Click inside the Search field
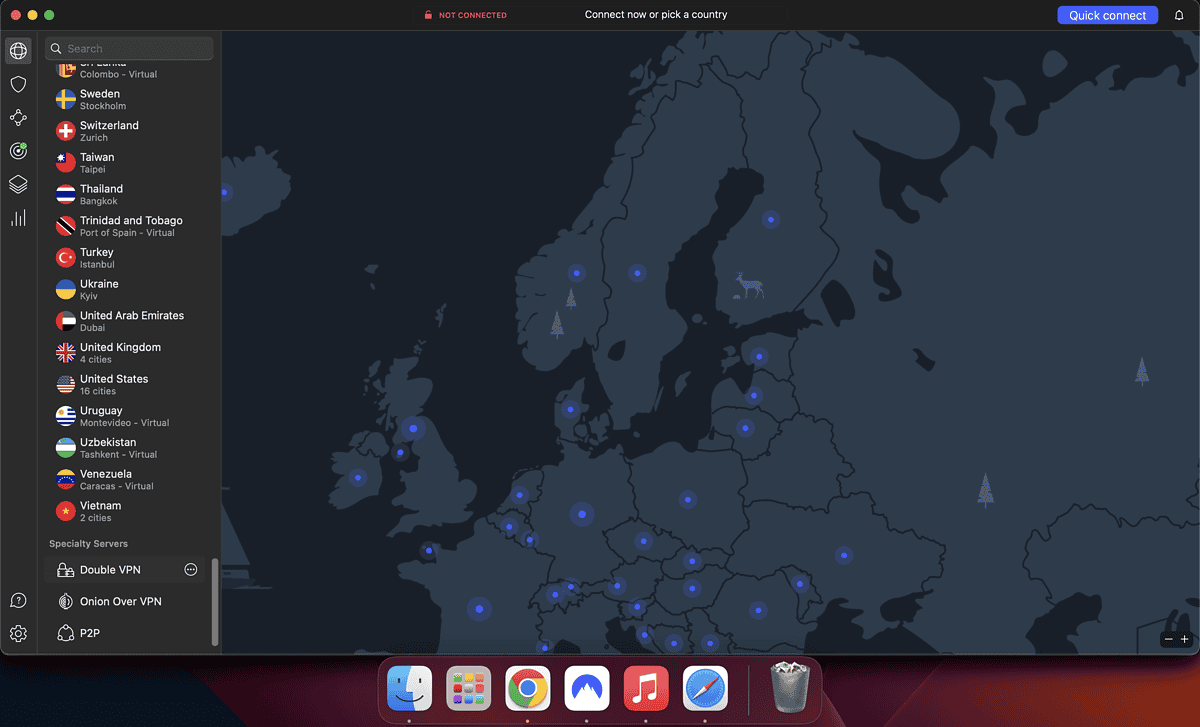This screenshot has width=1200, height=727. tap(128, 48)
